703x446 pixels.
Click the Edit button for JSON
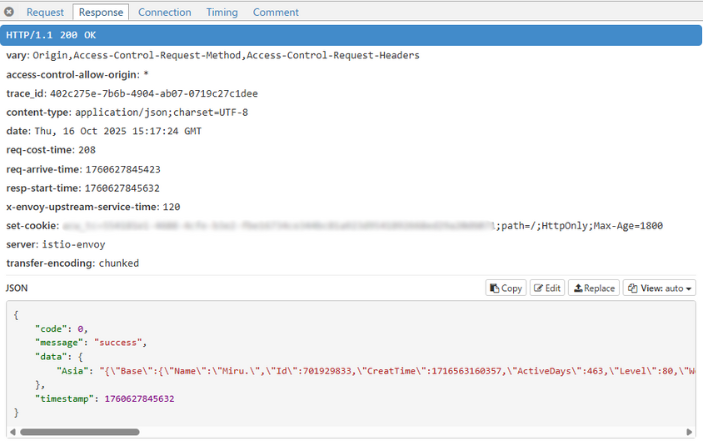[547, 288]
